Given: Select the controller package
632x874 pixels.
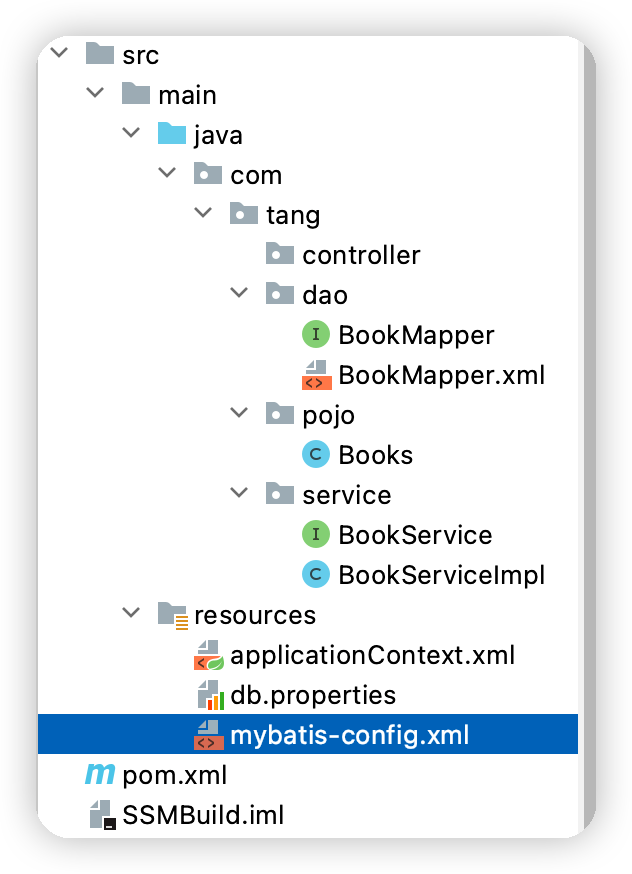Looking at the screenshot, I should 343,255.
